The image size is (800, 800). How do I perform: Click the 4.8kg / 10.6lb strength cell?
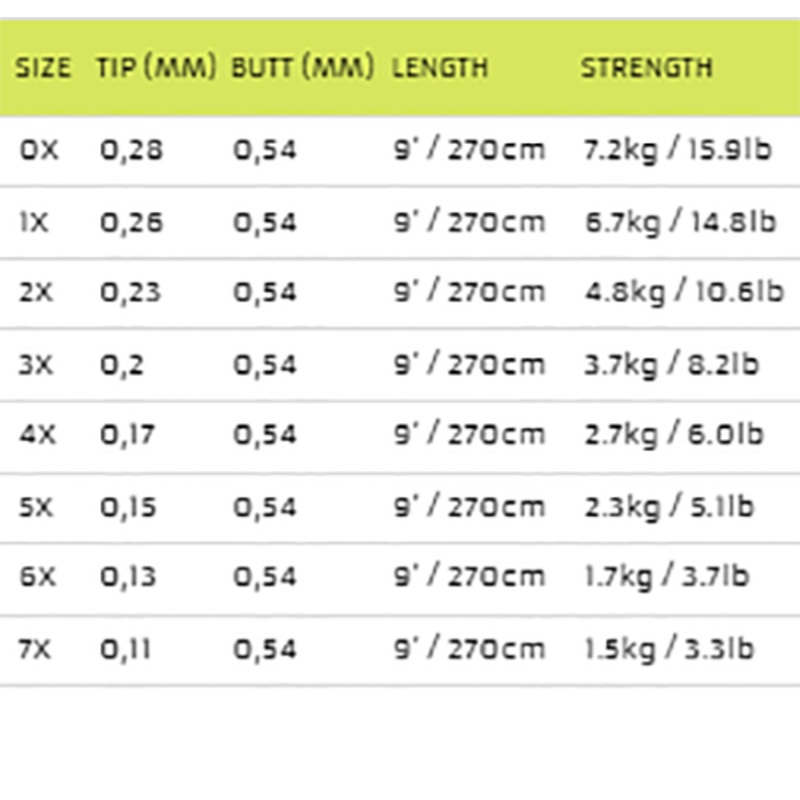point(683,293)
